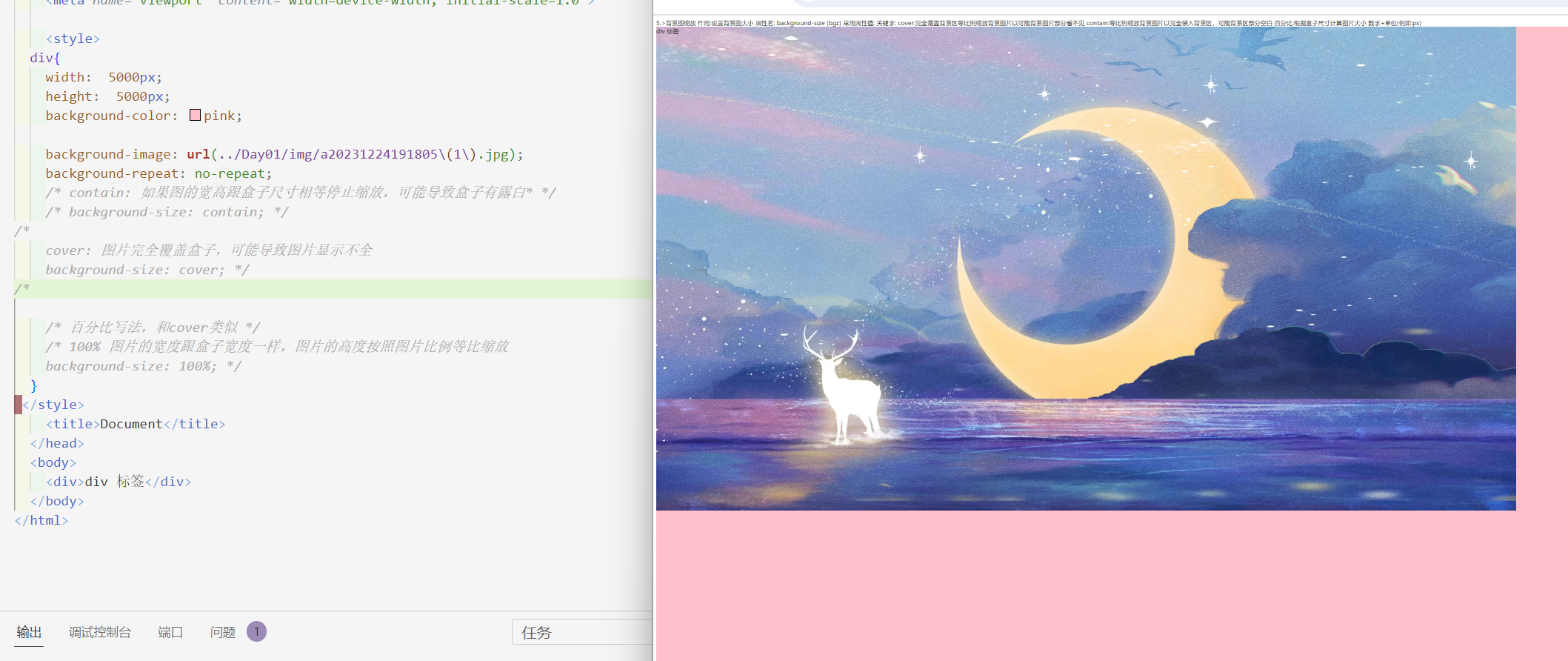Click the 'div{' selector line
This screenshot has width=1568, height=661.
(45, 58)
